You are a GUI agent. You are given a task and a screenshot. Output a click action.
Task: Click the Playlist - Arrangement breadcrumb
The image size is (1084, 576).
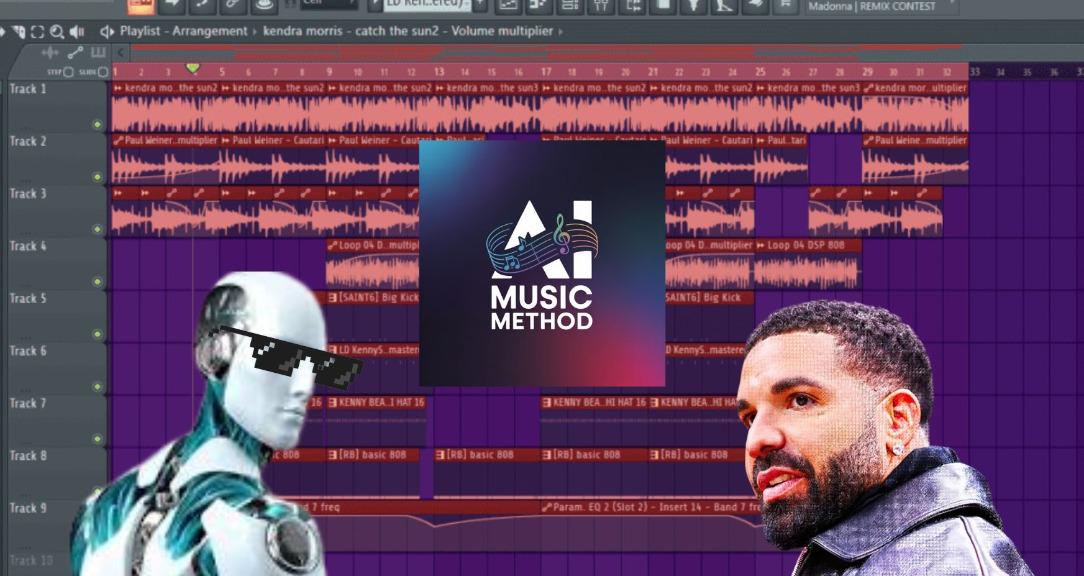click(x=183, y=32)
